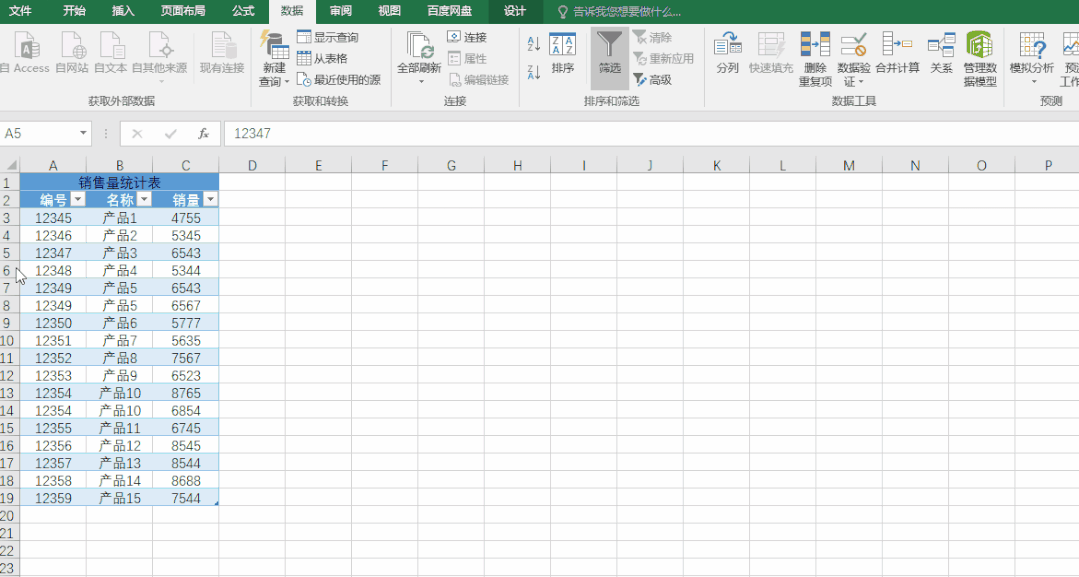Click cell containing 4755
Viewport: 1079px width, 577px height.
tap(186, 218)
